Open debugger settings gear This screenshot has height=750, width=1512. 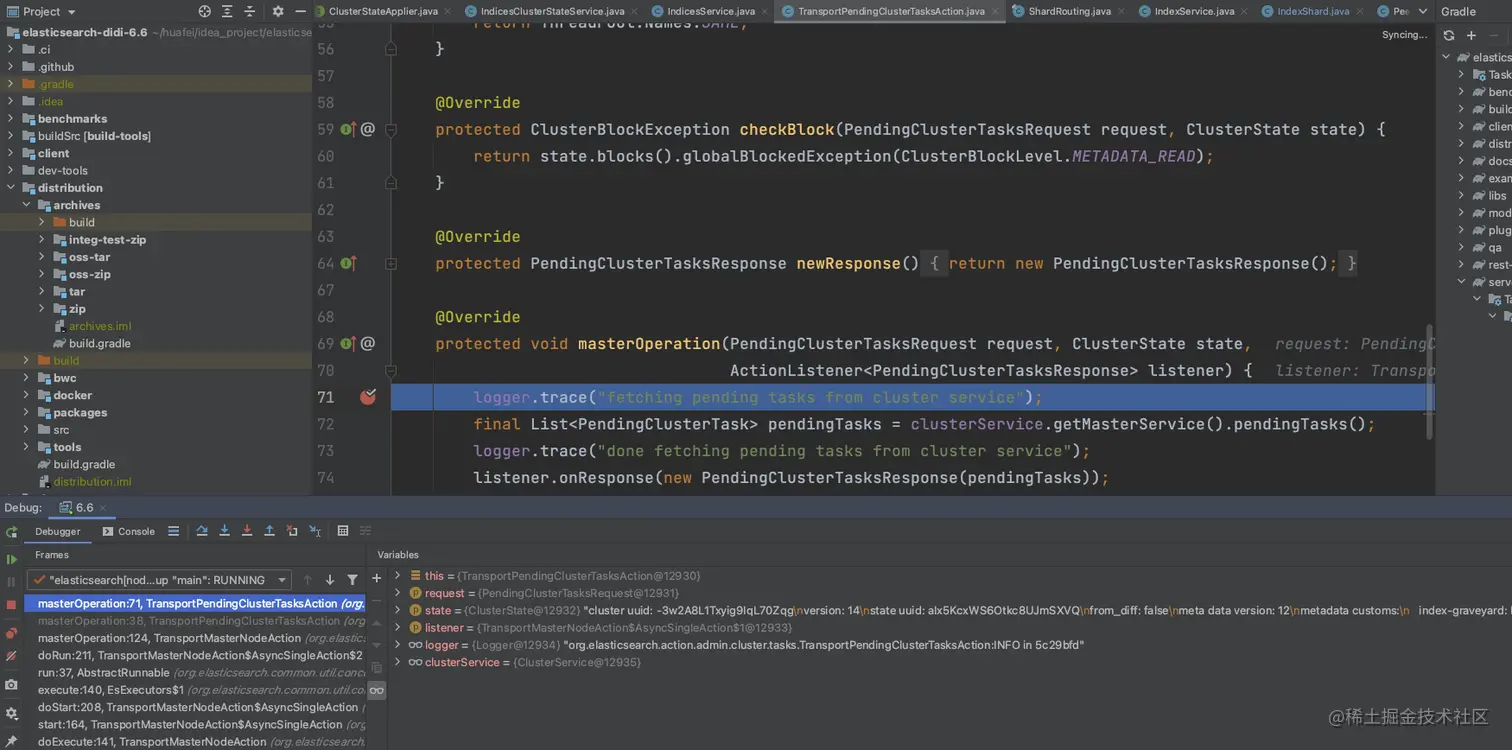(x=11, y=713)
